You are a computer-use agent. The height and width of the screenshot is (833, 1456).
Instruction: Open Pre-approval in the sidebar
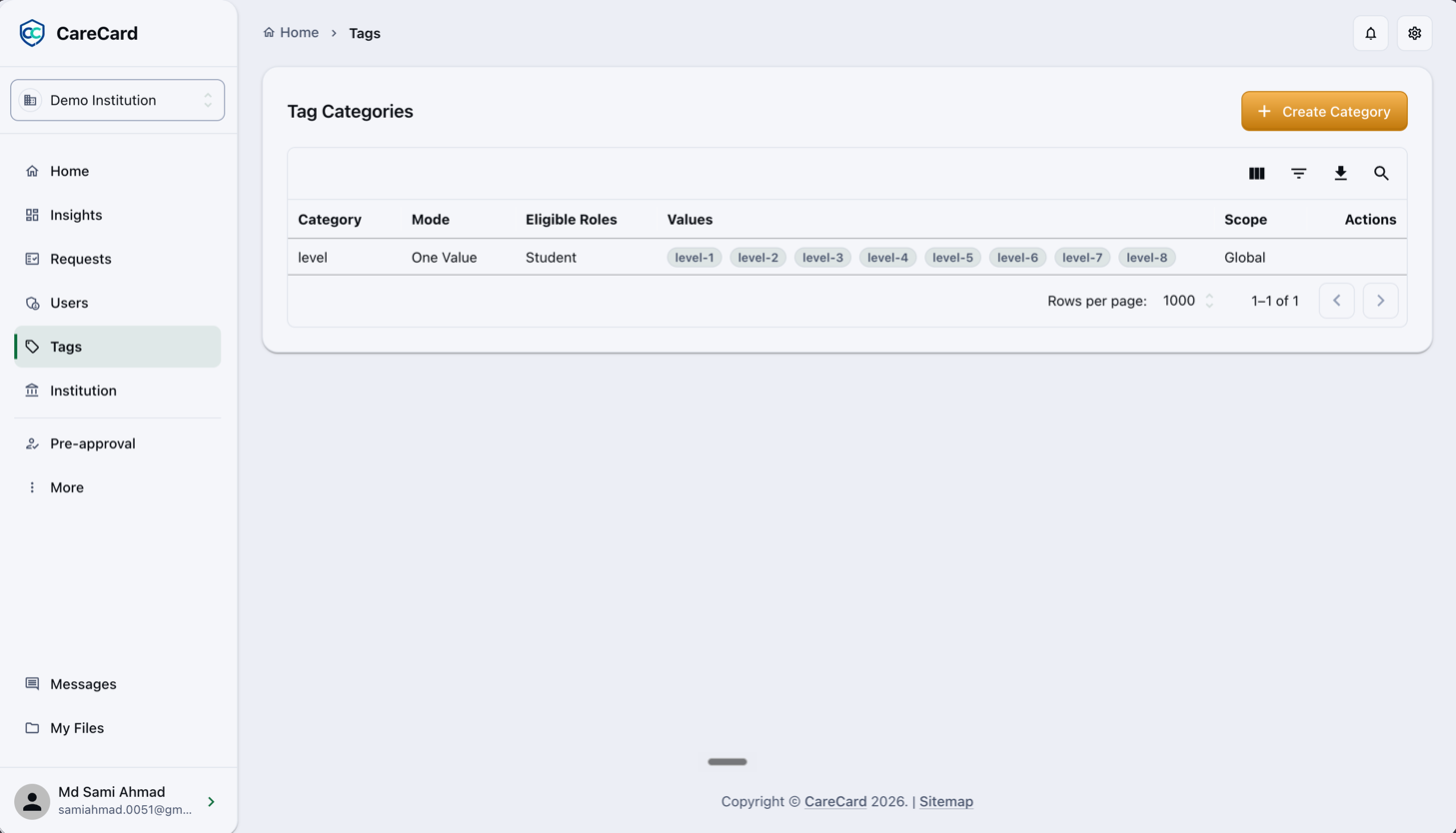117,443
